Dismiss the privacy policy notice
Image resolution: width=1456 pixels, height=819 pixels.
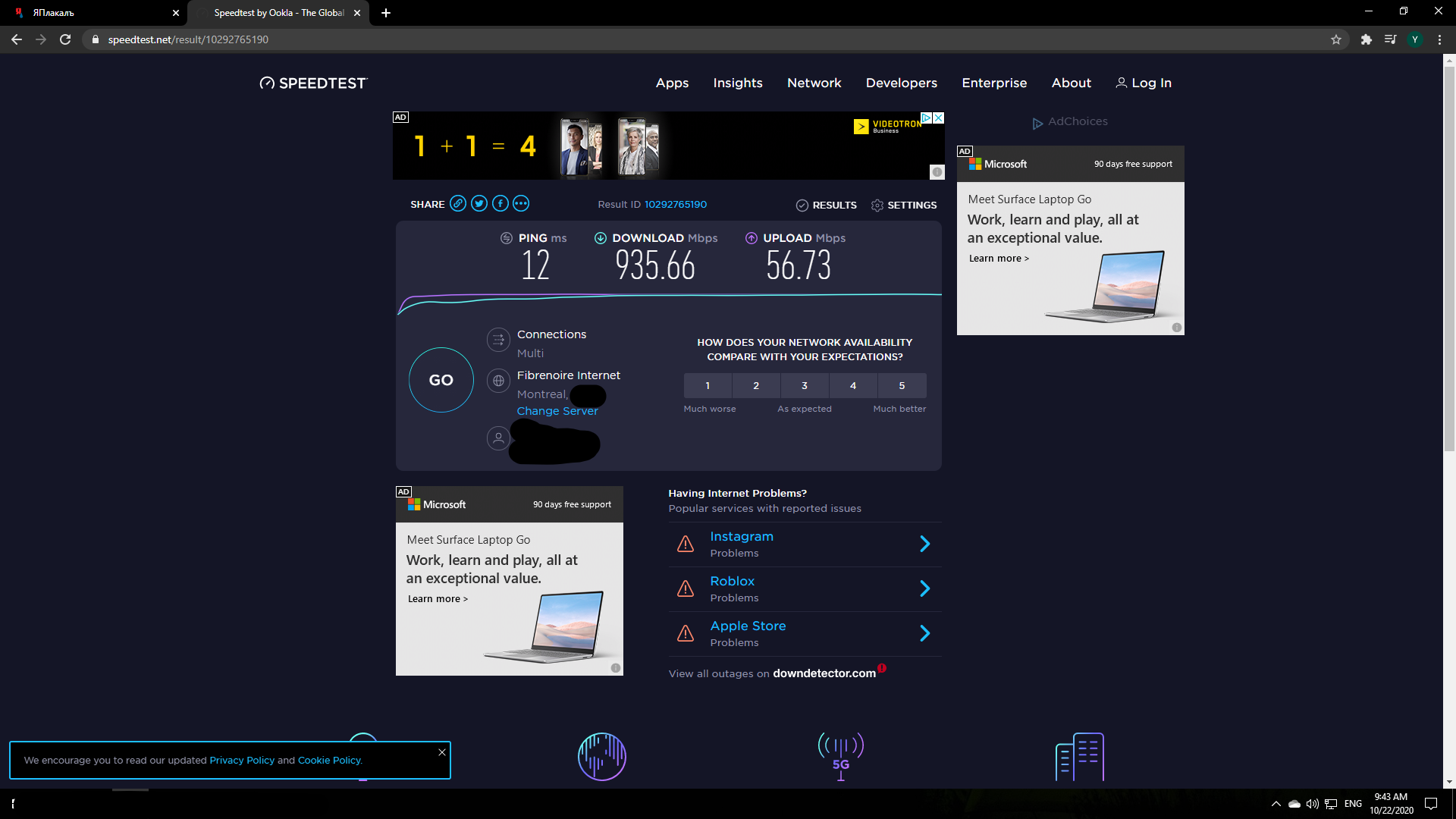[x=442, y=752]
